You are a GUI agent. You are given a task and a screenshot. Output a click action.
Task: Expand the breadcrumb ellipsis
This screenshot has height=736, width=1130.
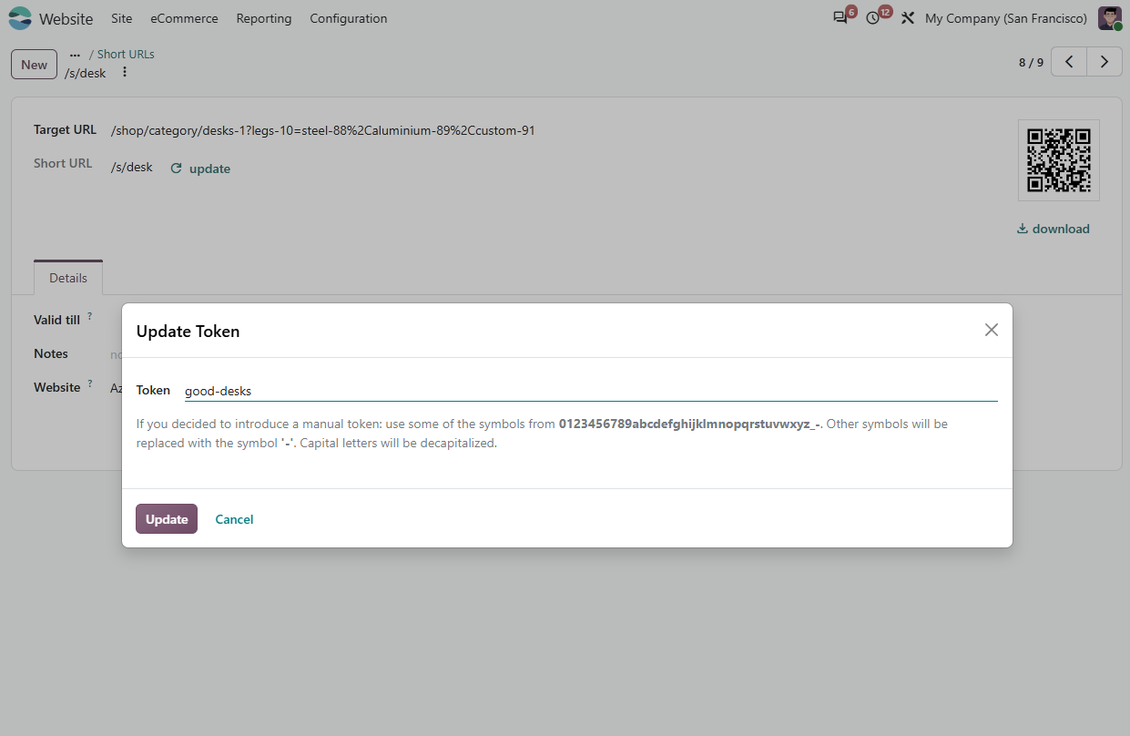(75, 55)
